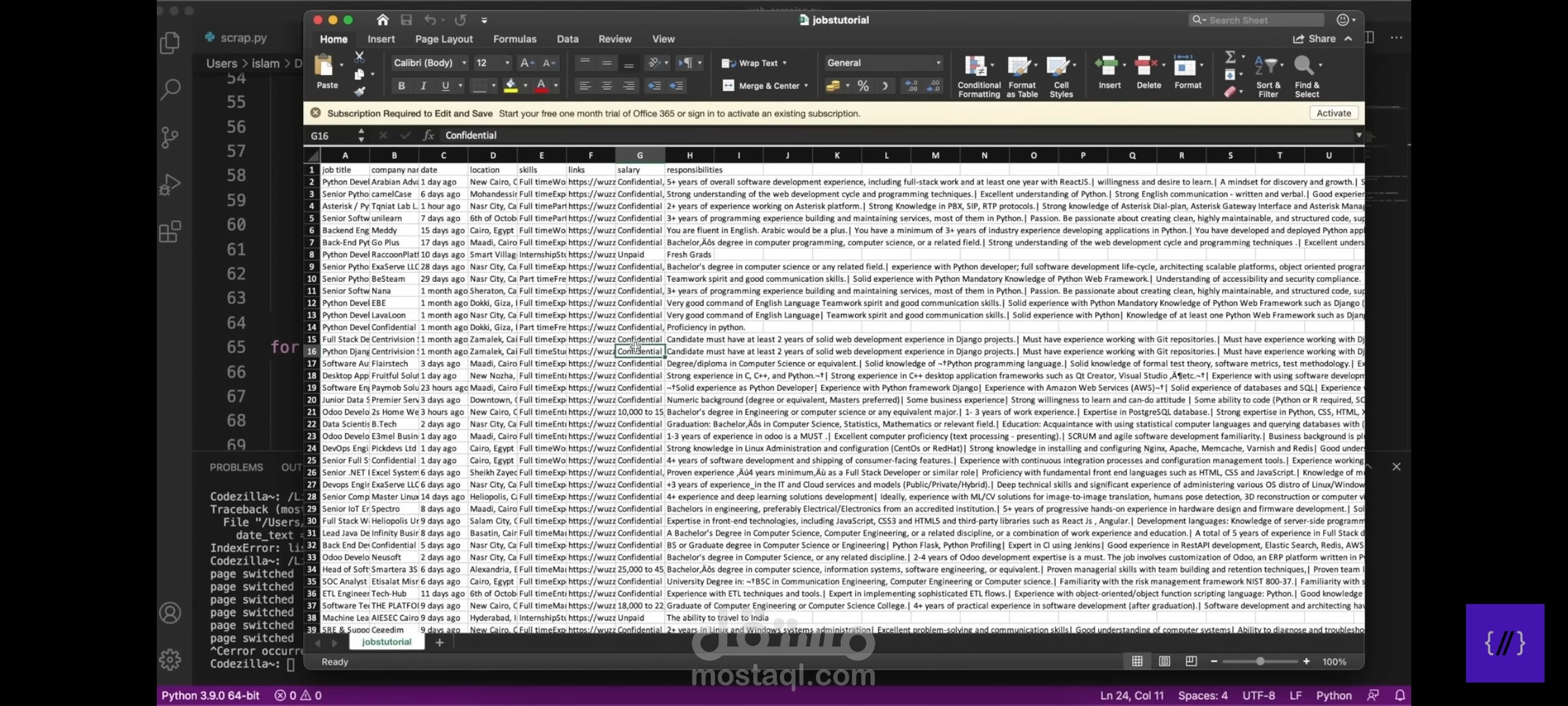This screenshot has height=706, width=1568.
Task: Open the font color dropdown arrow
Action: pyautogui.click(x=556, y=86)
